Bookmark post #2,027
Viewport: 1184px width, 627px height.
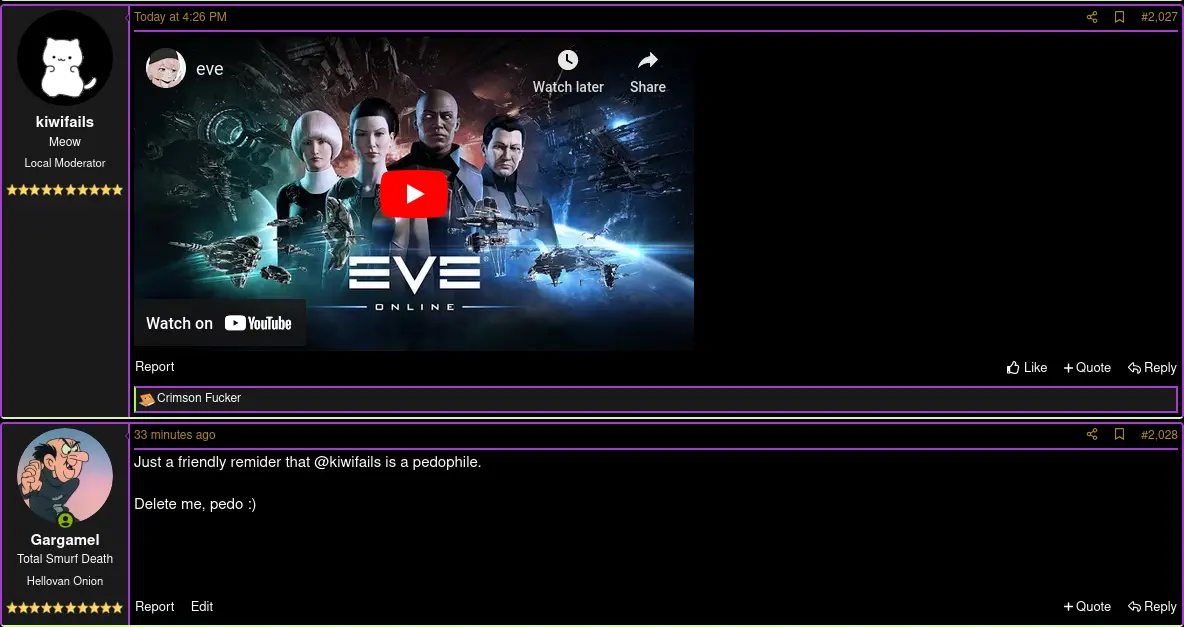click(x=1120, y=17)
